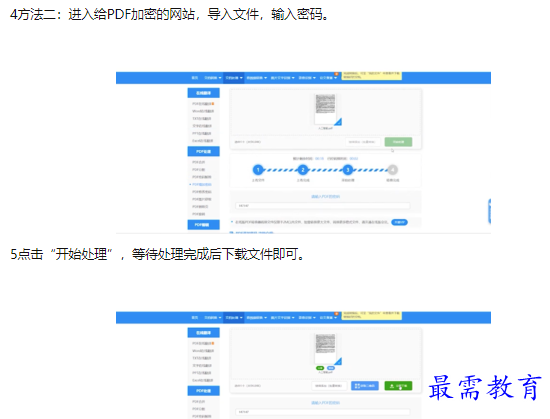
Task: Open PDF处理 section header in lower screenshot sidebar
Action: (203, 391)
